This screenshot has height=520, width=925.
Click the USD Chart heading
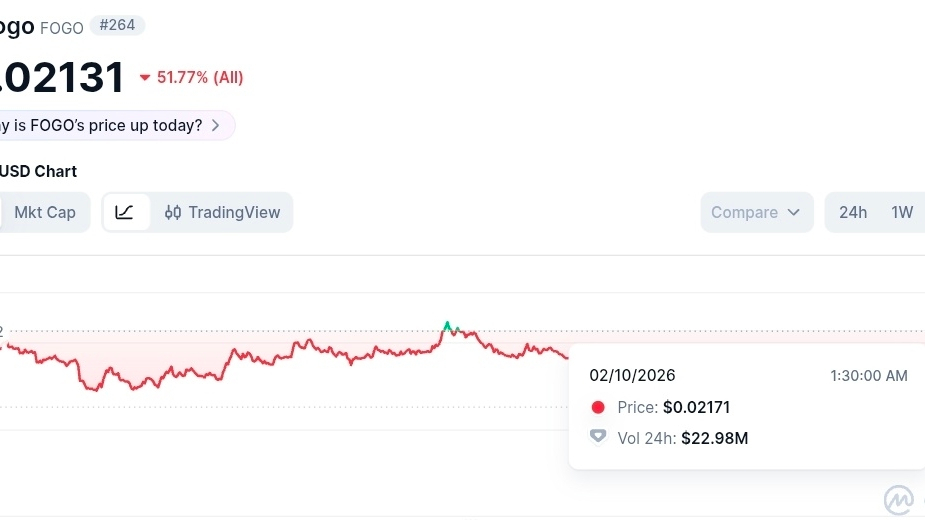38,171
